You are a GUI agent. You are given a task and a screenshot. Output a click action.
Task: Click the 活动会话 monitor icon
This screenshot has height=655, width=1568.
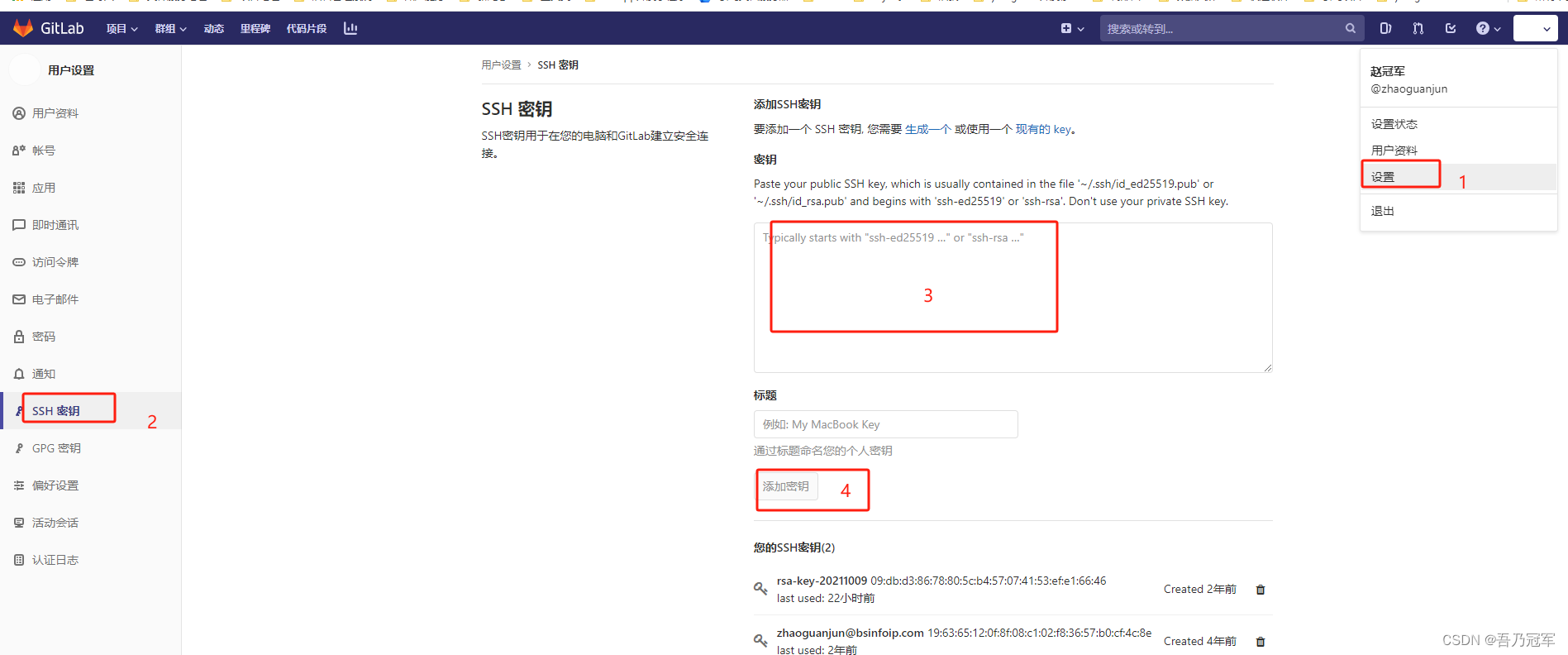point(19,523)
